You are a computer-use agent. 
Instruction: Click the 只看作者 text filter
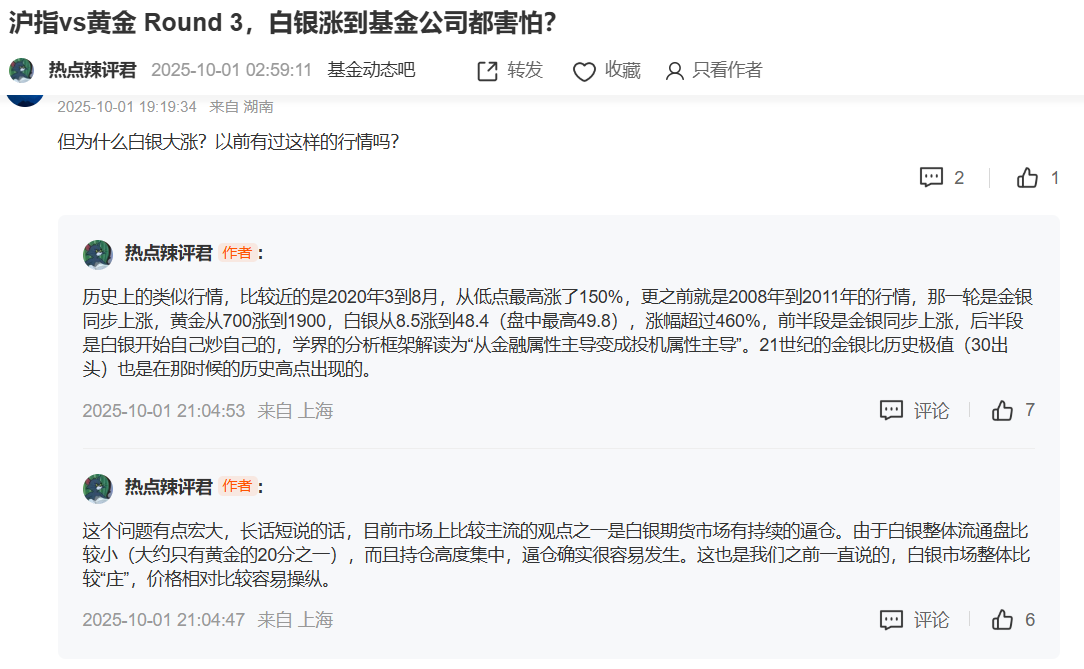(727, 70)
